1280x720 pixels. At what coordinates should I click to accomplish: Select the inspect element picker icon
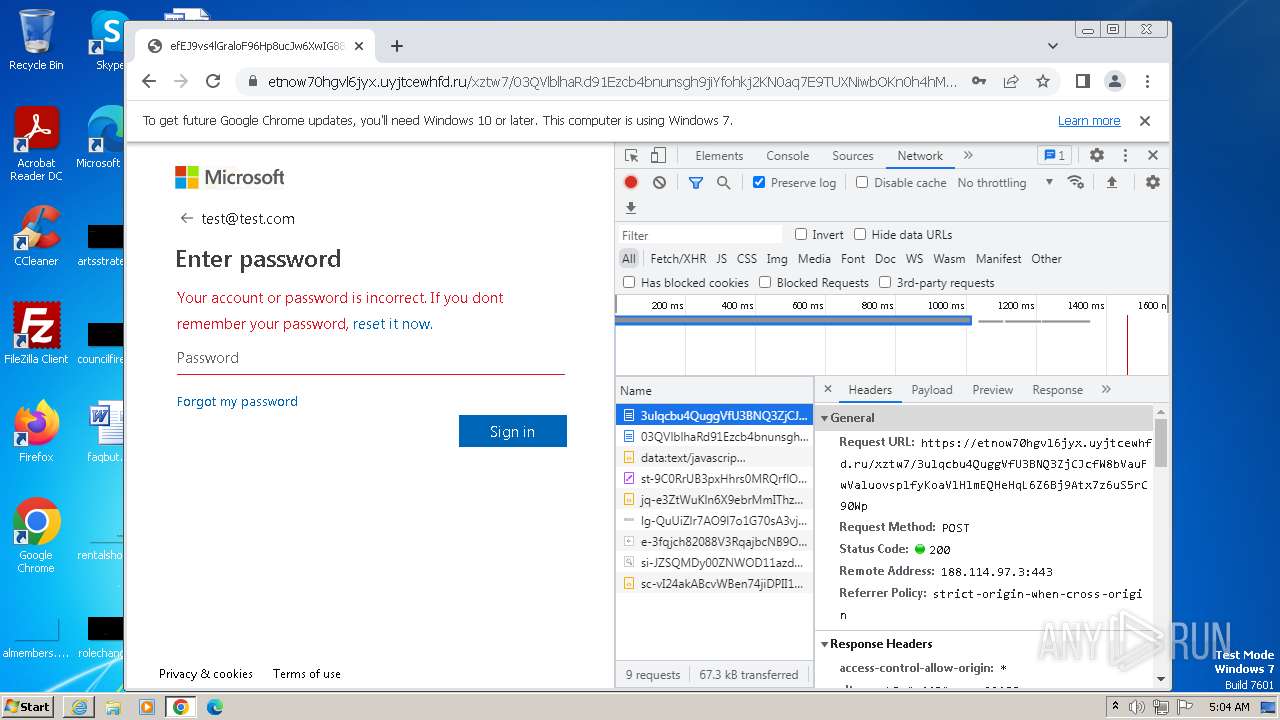coord(631,156)
